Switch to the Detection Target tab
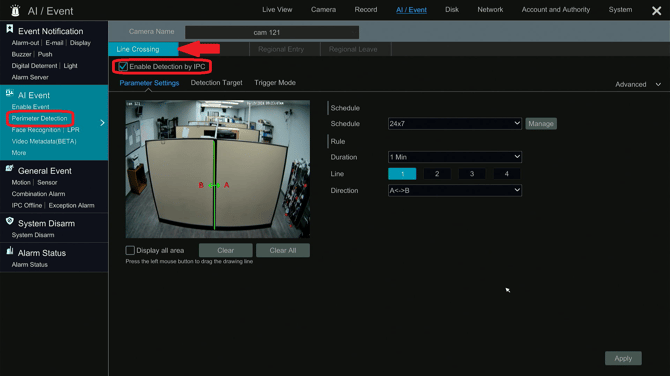The image size is (670, 376). (x=216, y=83)
